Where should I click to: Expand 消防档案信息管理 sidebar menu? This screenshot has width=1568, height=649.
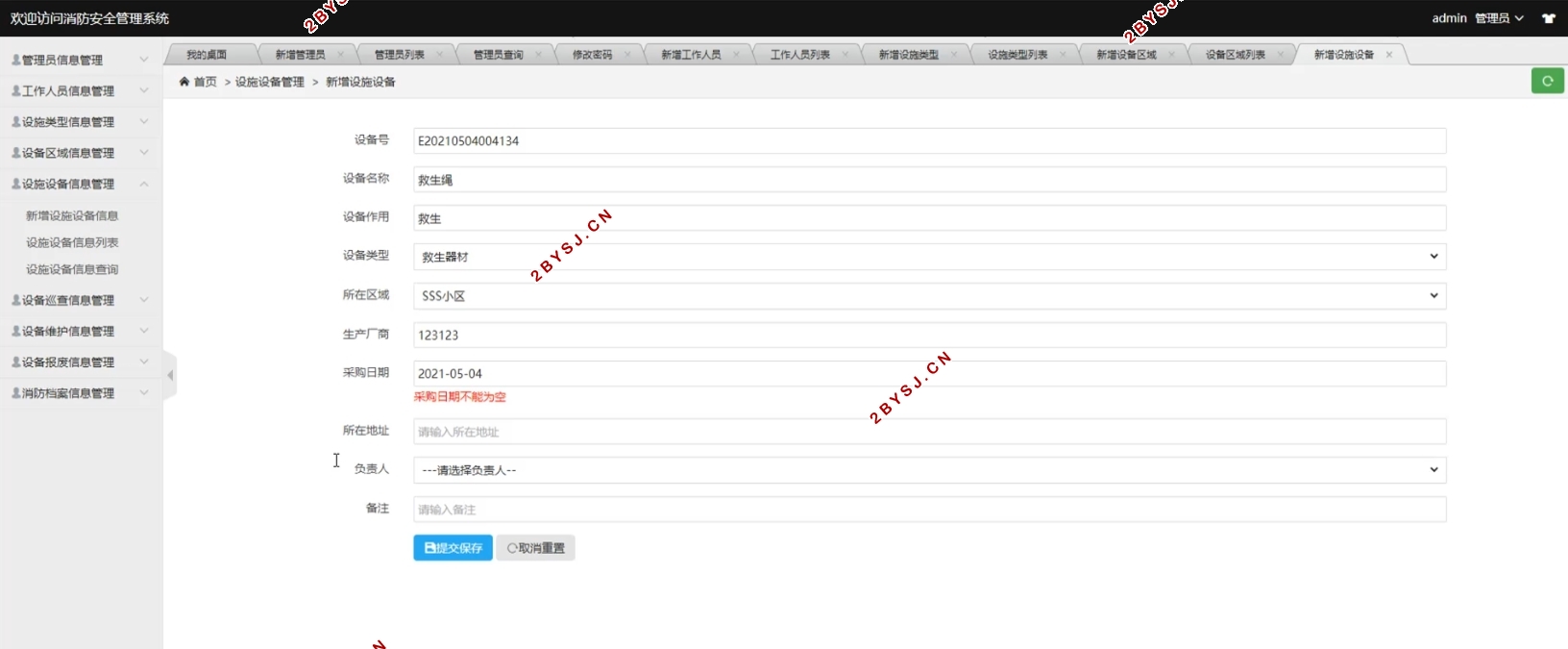(x=81, y=393)
